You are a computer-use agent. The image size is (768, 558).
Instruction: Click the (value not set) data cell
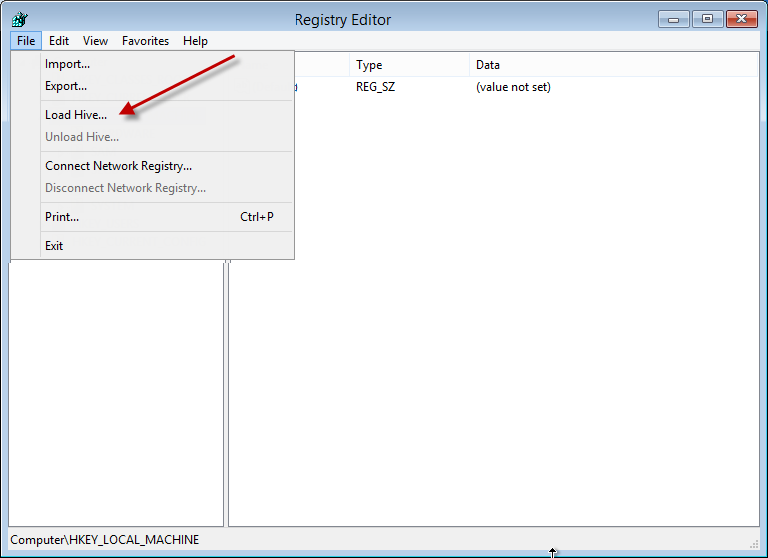[x=513, y=87]
